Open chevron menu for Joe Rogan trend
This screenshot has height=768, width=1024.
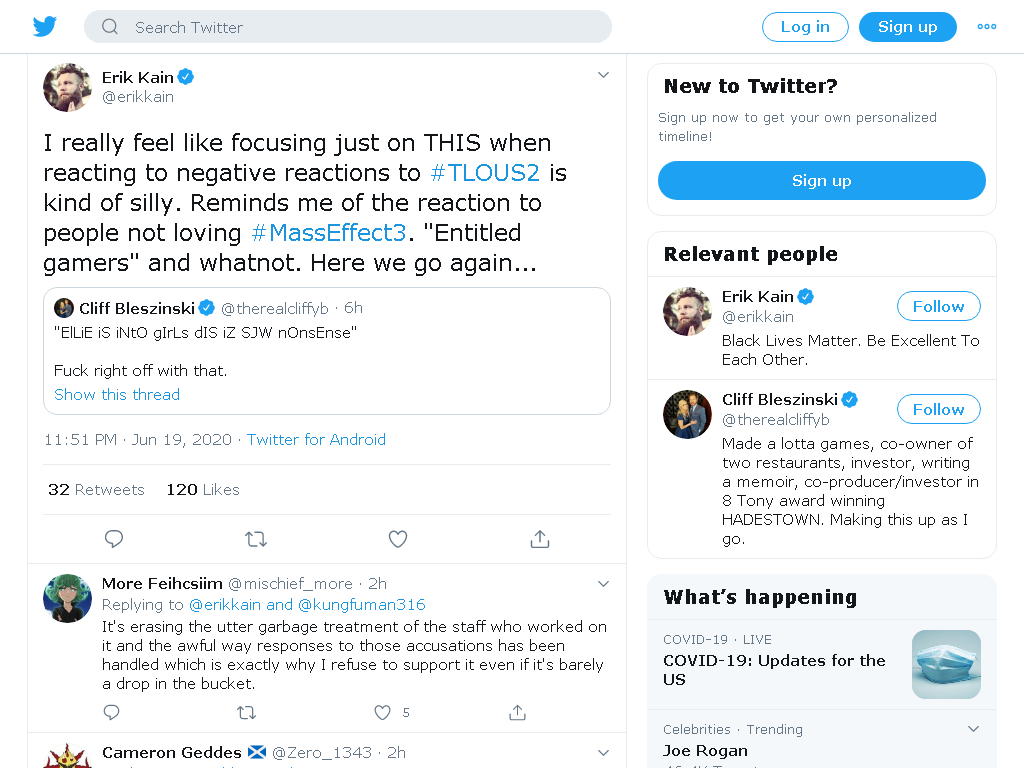[973, 729]
